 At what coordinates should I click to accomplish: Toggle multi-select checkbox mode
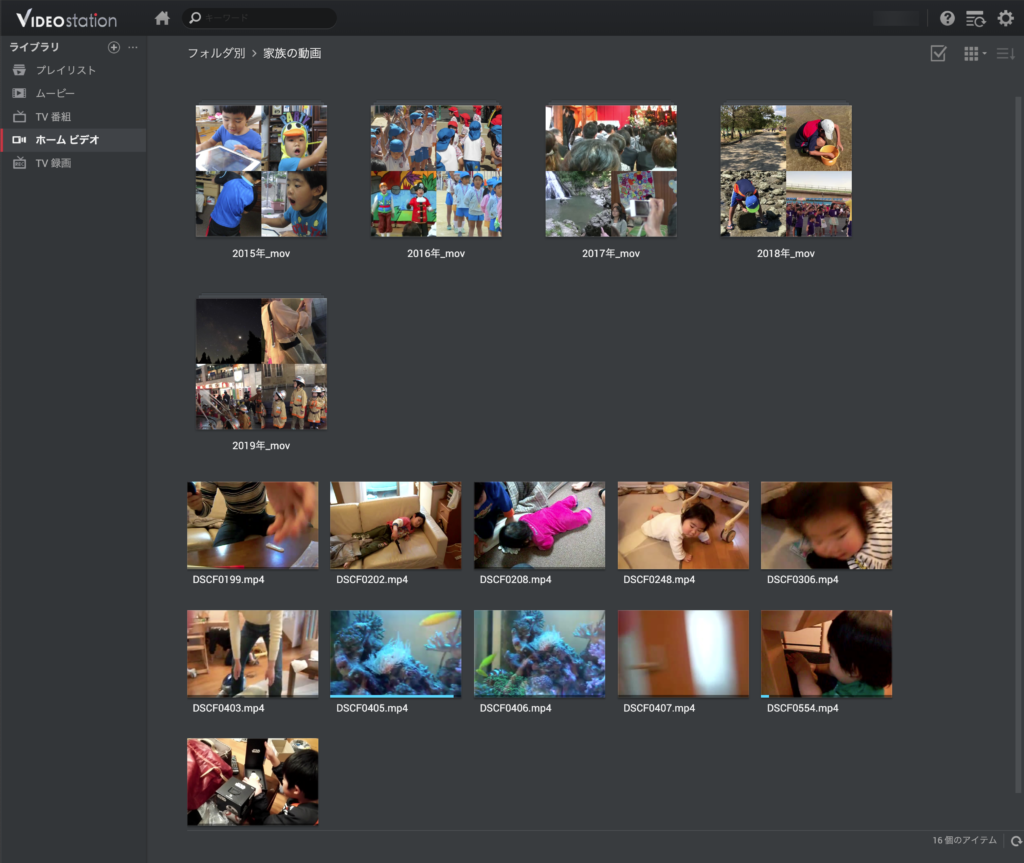tap(938, 53)
